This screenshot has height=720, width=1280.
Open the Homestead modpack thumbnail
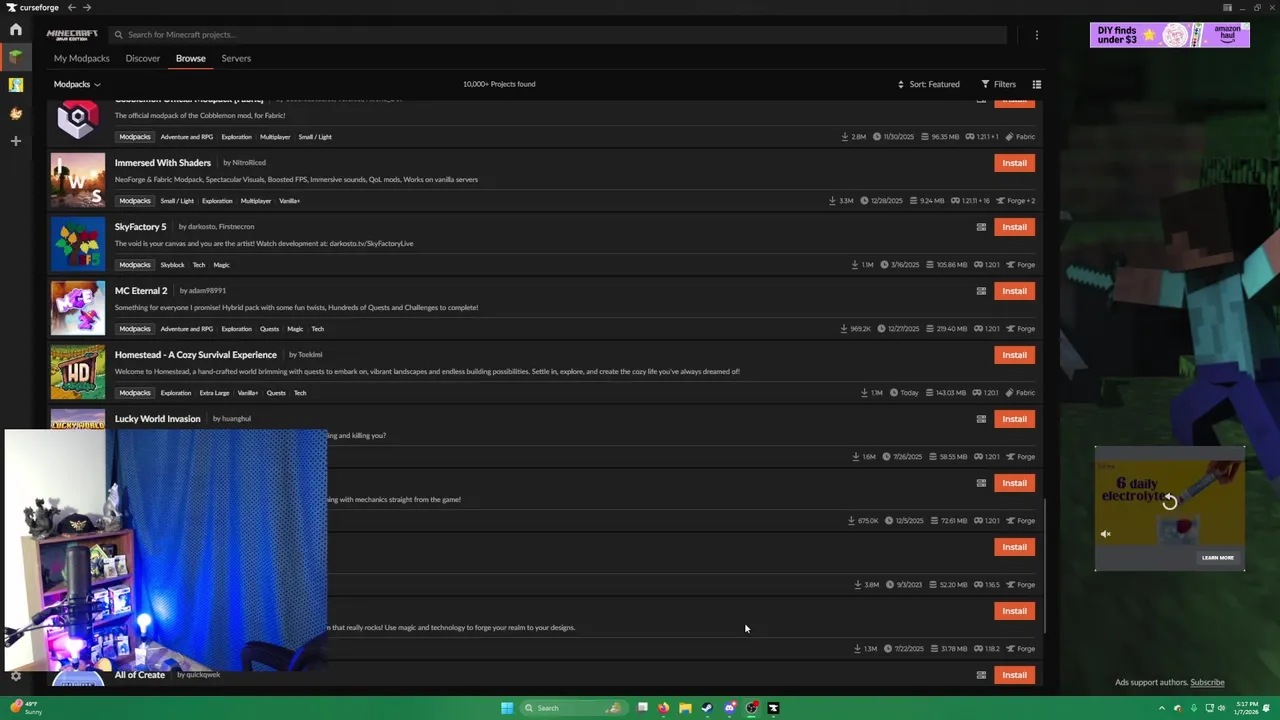[78, 371]
